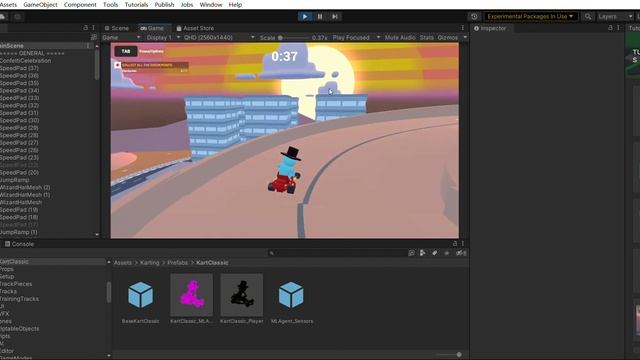Open the Inspector panel three-dot menu

pyautogui.click(x=618, y=28)
